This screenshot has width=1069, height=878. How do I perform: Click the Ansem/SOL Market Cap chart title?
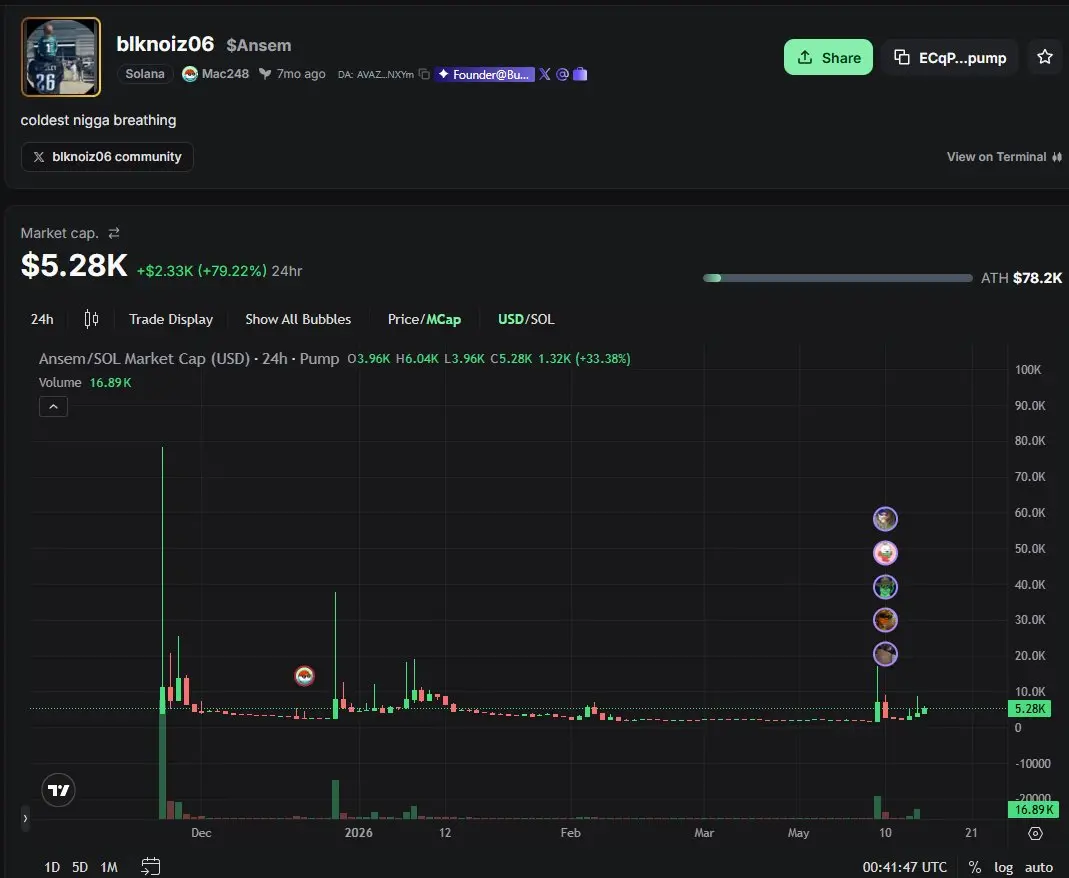point(189,359)
